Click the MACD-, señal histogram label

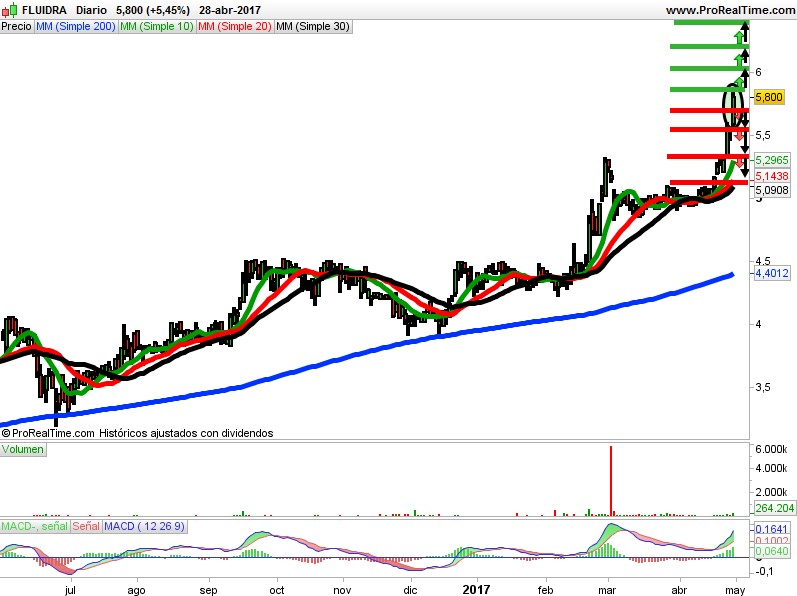coord(35,526)
